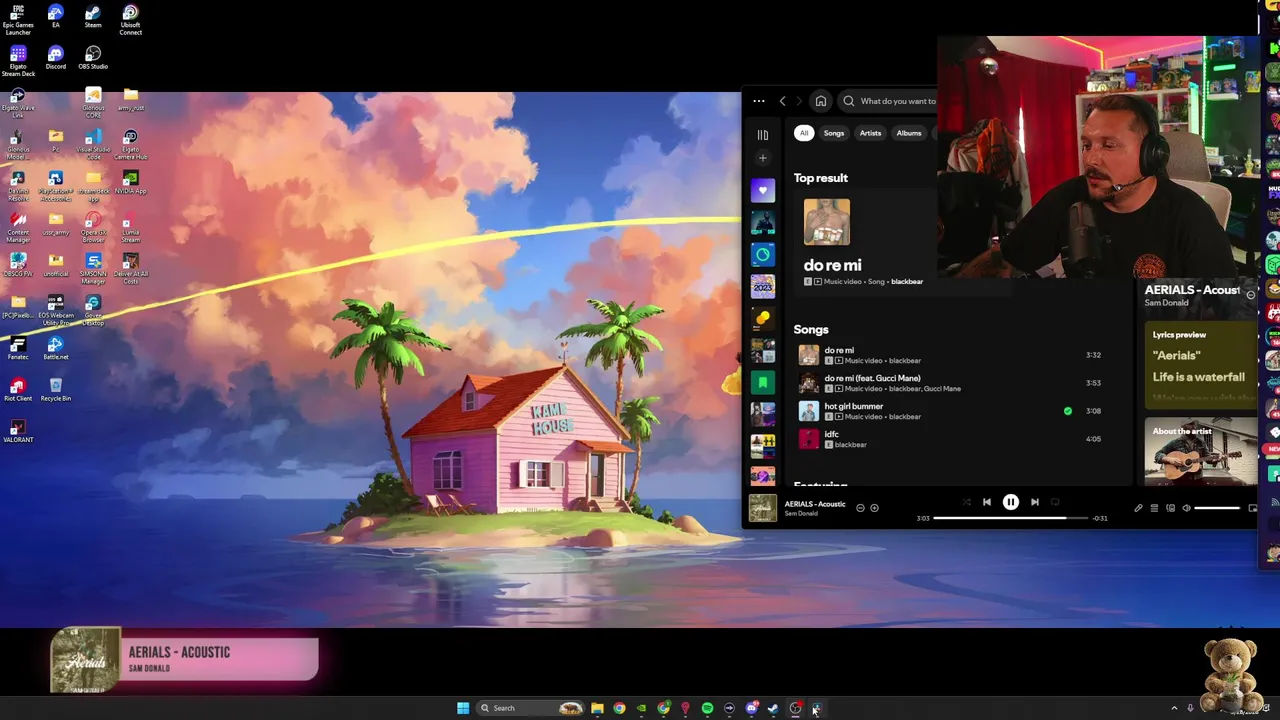Open the Spotify queue icon
Image resolution: width=1280 pixels, height=720 pixels.
point(1154,508)
